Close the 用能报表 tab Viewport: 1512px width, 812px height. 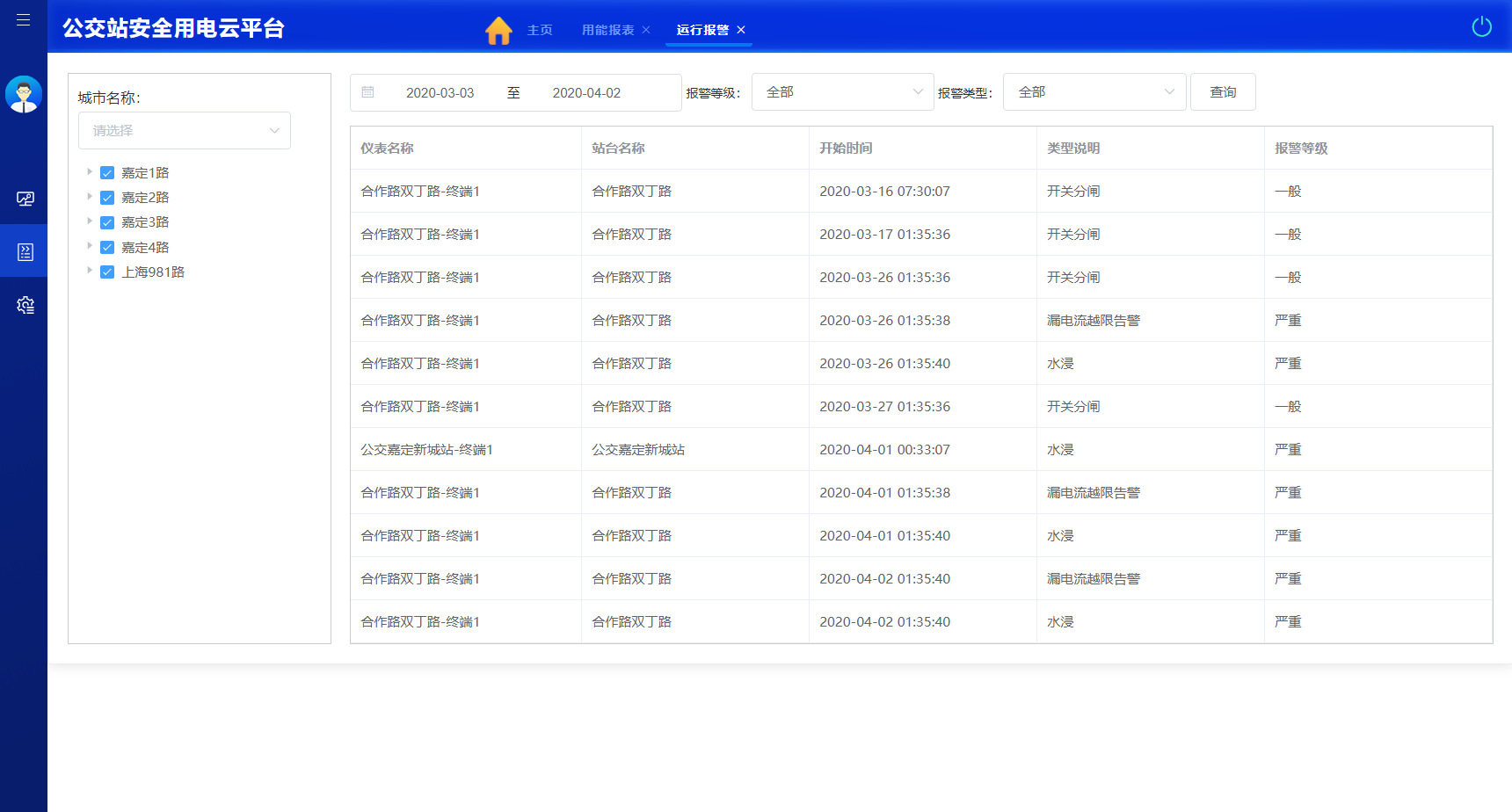(x=646, y=30)
